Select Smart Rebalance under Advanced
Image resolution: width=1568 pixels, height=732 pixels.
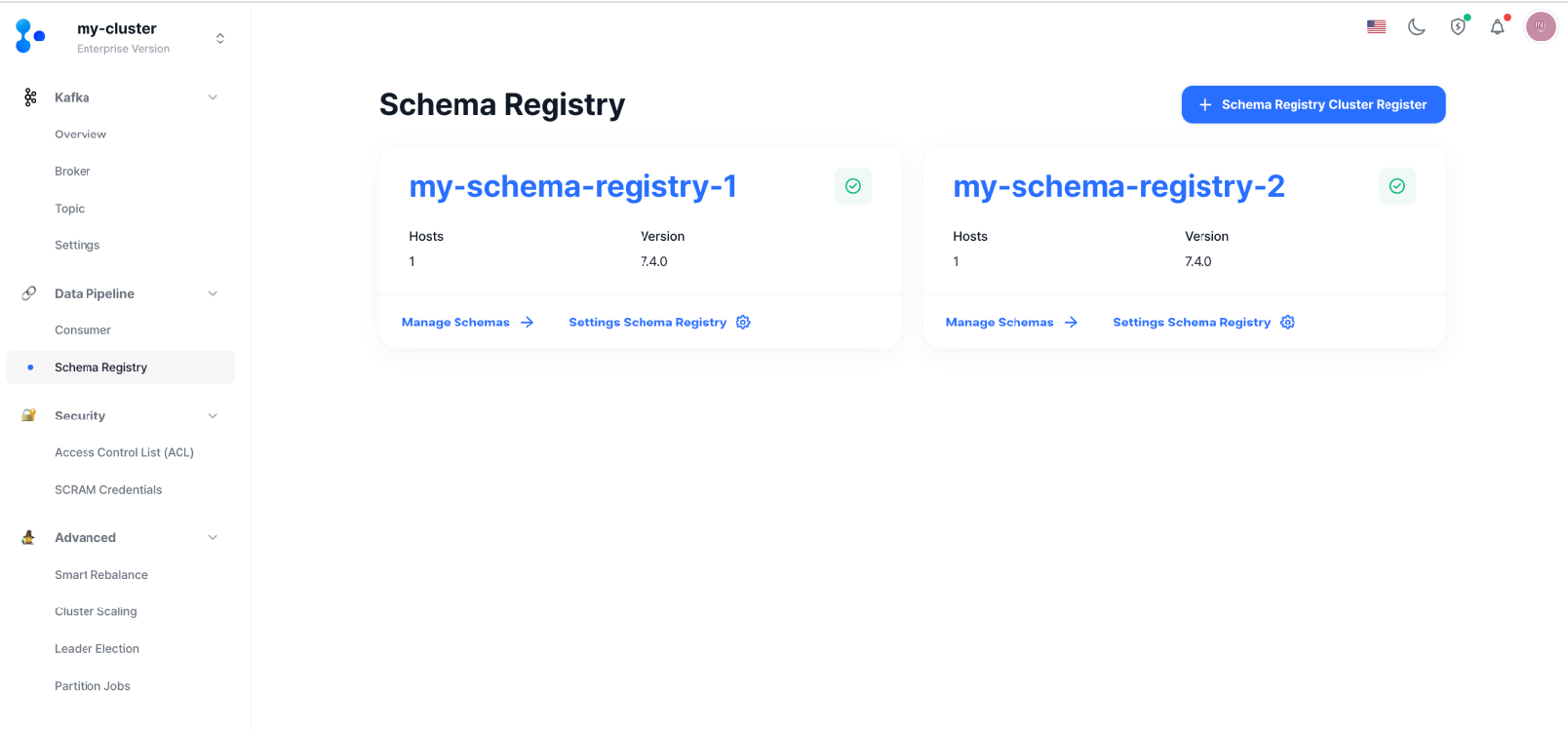pyautogui.click(x=101, y=574)
